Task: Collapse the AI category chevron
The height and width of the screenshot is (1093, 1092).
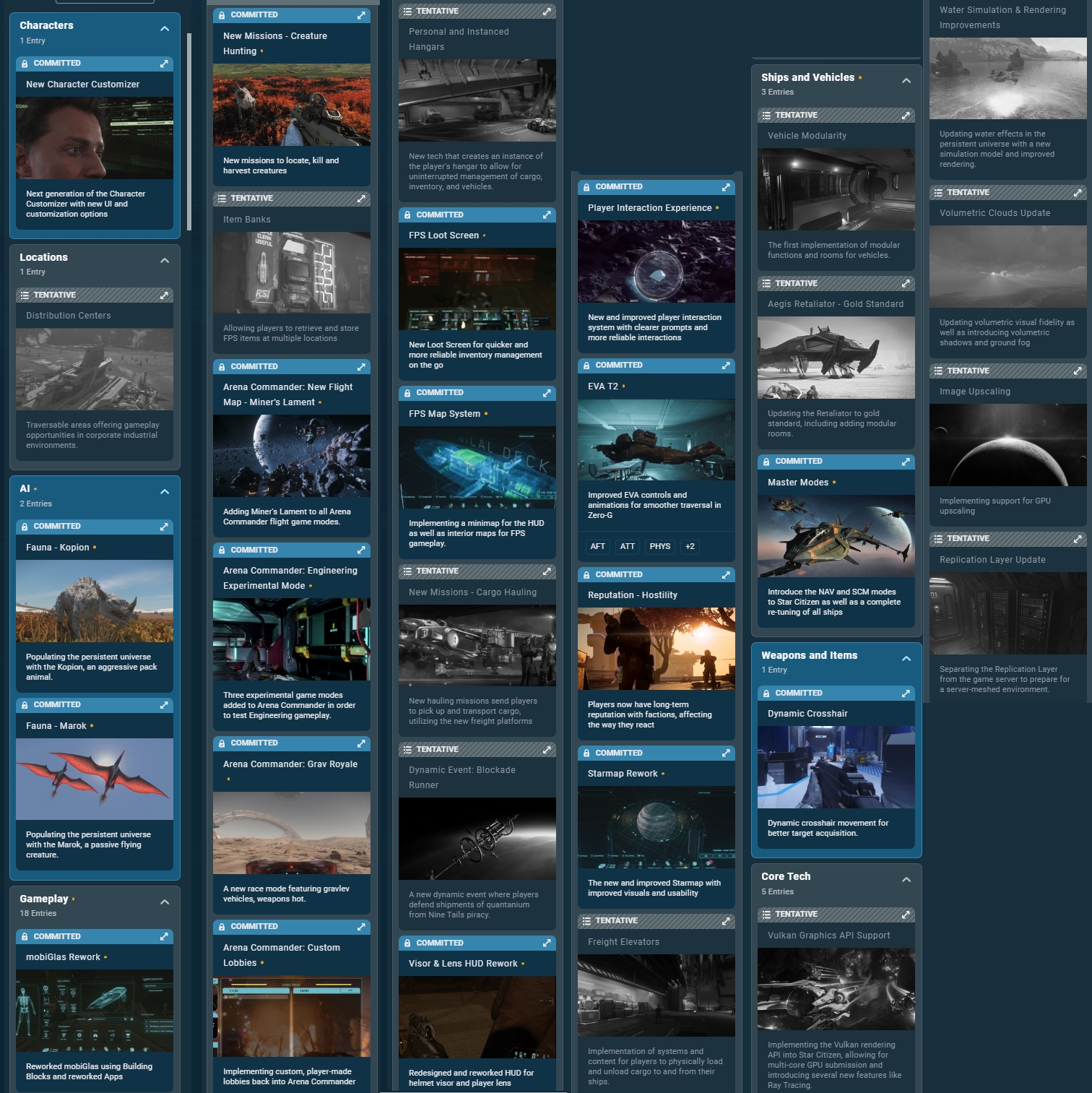Action: pyautogui.click(x=165, y=492)
